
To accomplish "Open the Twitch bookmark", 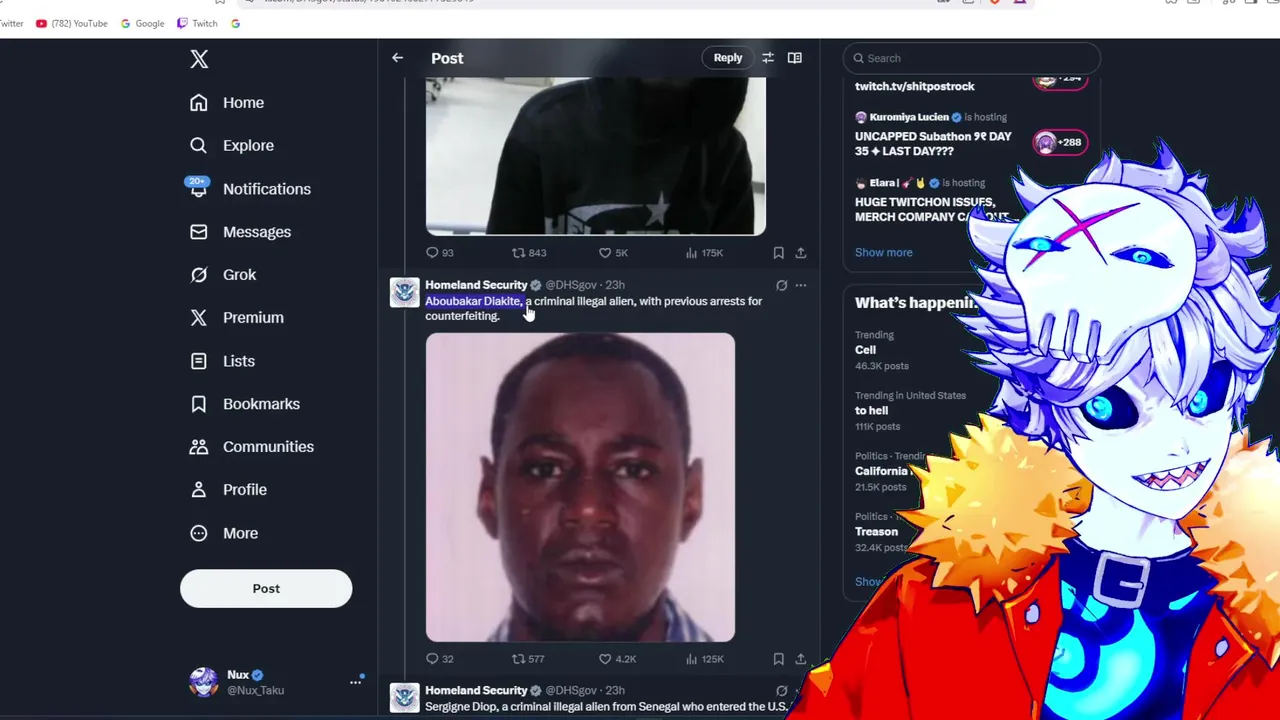I will pyautogui.click(x=197, y=23).
